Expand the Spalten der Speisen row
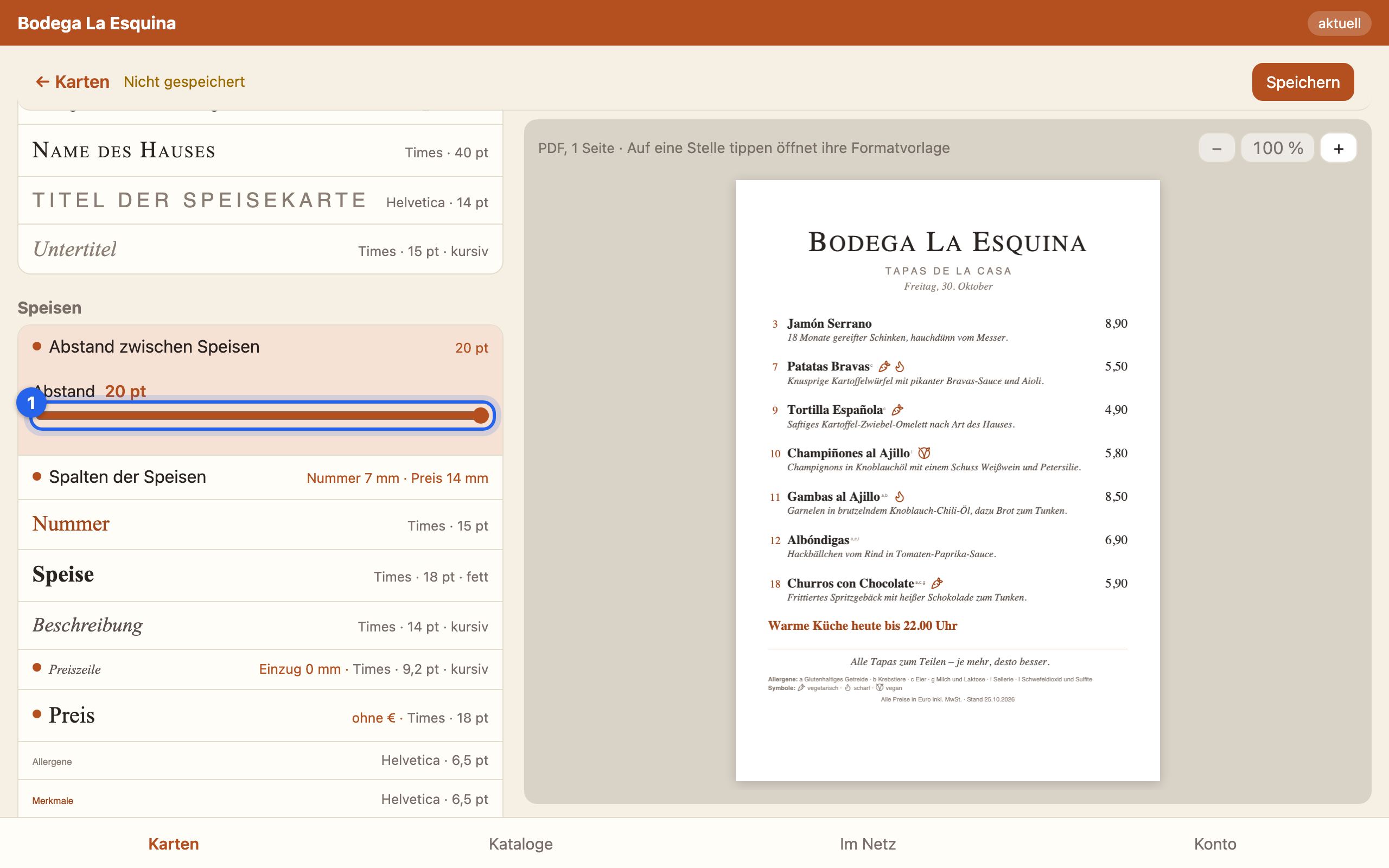The width and height of the screenshot is (1389, 868). [x=260, y=477]
